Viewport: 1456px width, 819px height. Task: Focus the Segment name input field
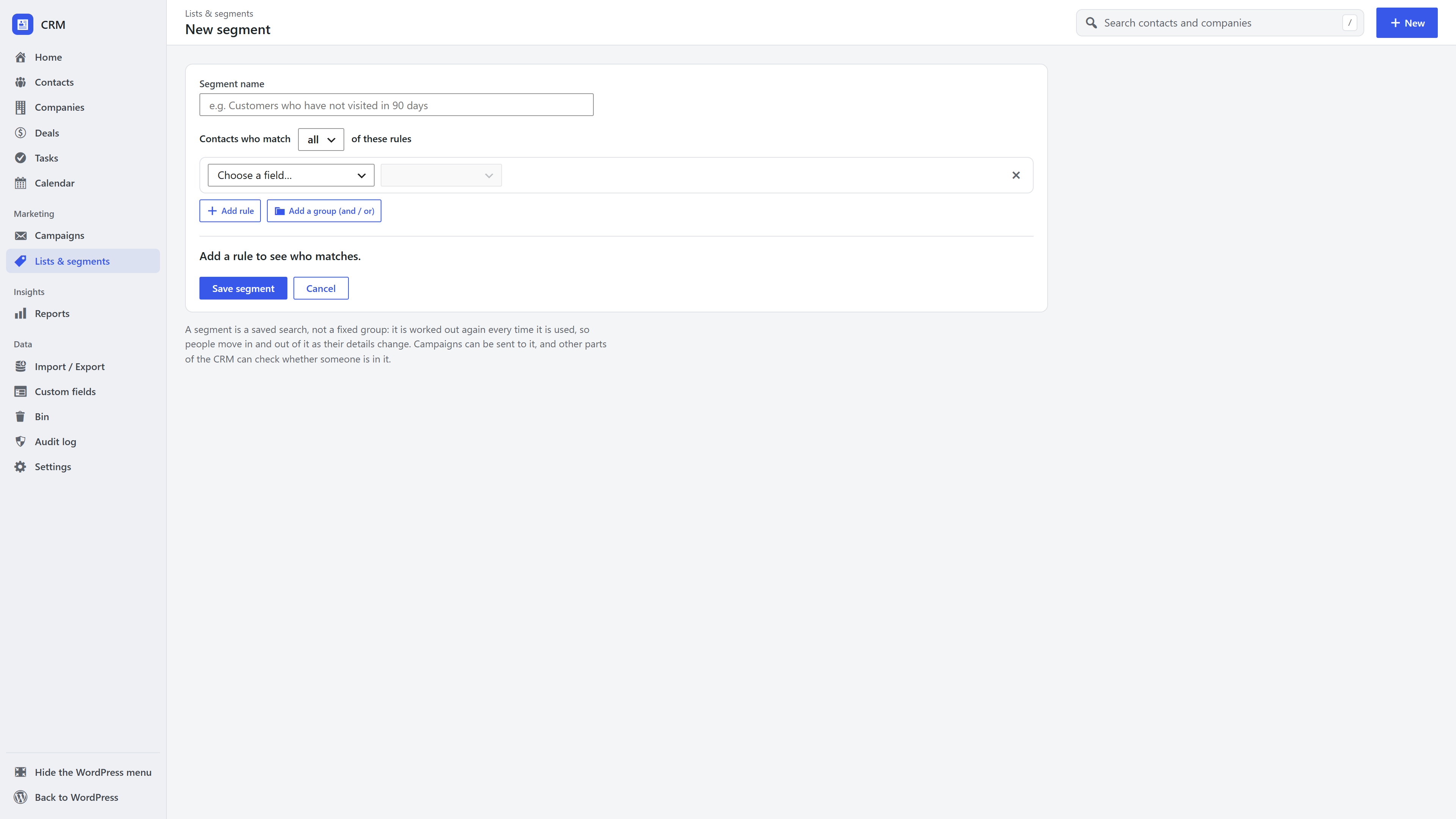point(396,105)
